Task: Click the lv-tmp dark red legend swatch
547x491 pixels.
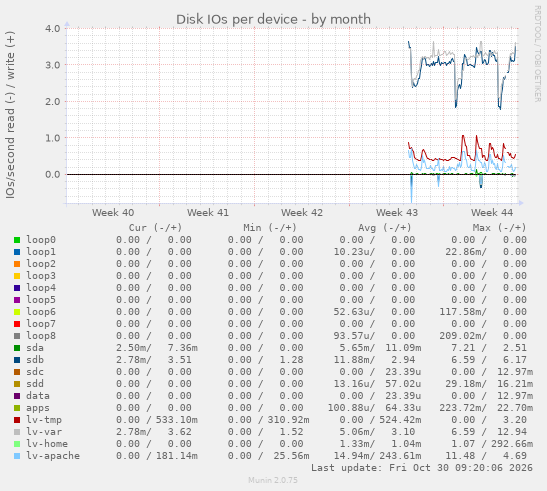Action: [17, 420]
